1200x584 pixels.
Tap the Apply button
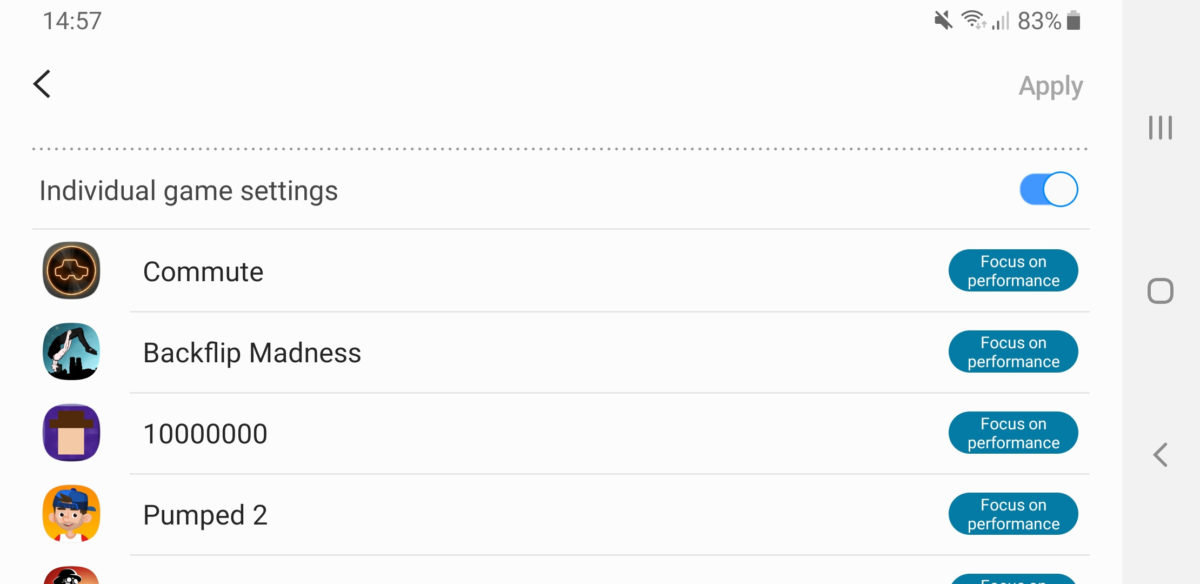pyautogui.click(x=1050, y=87)
